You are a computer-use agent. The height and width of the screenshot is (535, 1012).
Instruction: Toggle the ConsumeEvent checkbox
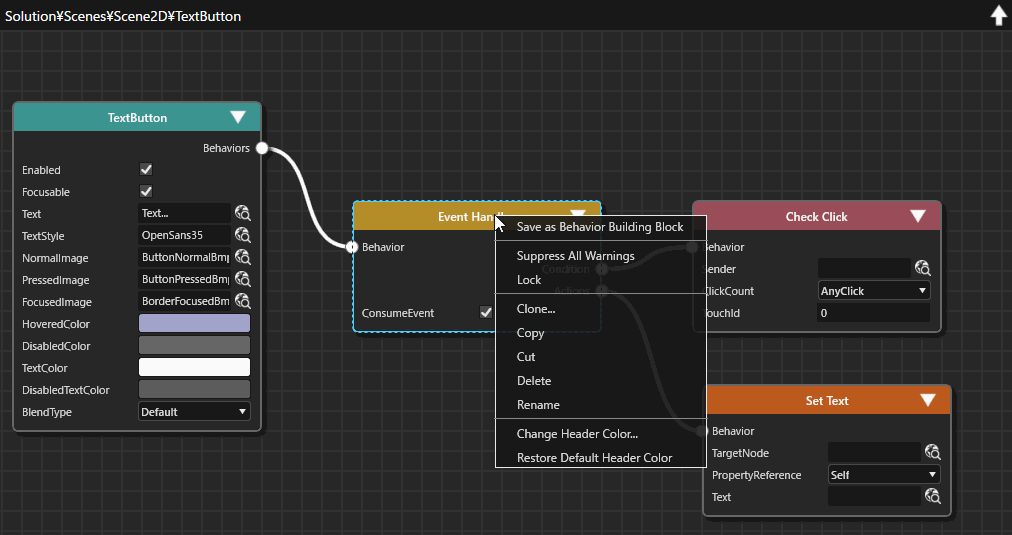click(x=486, y=313)
